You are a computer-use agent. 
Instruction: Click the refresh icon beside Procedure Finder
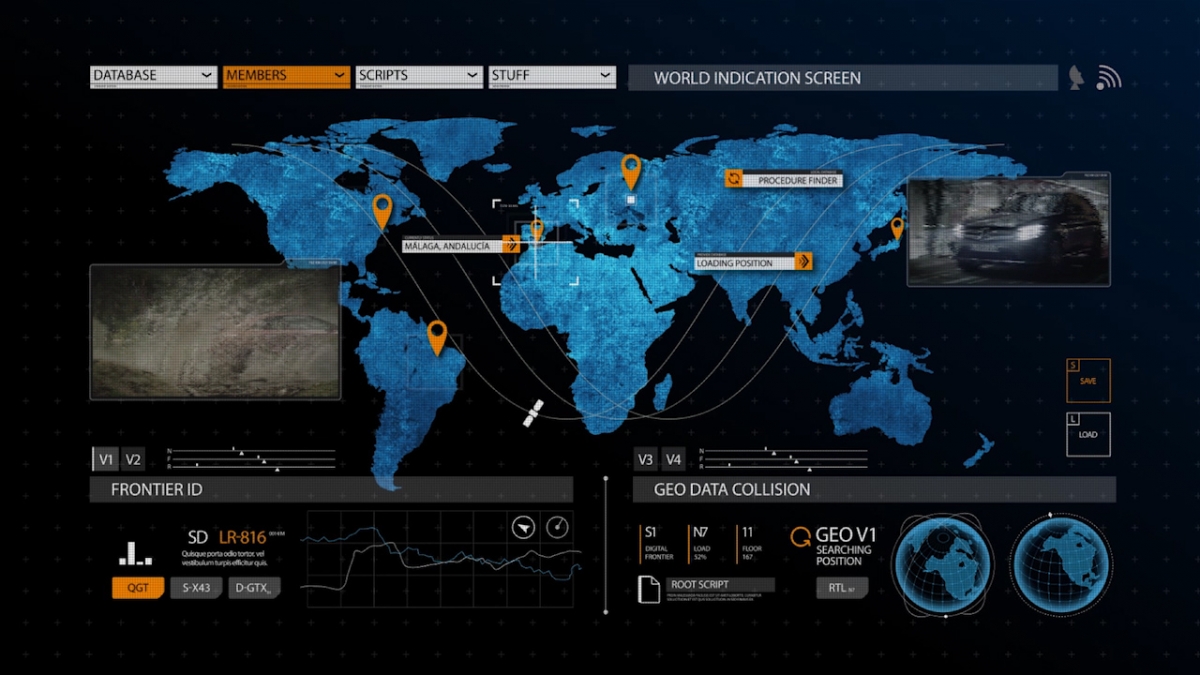pyautogui.click(x=733, y=179)
